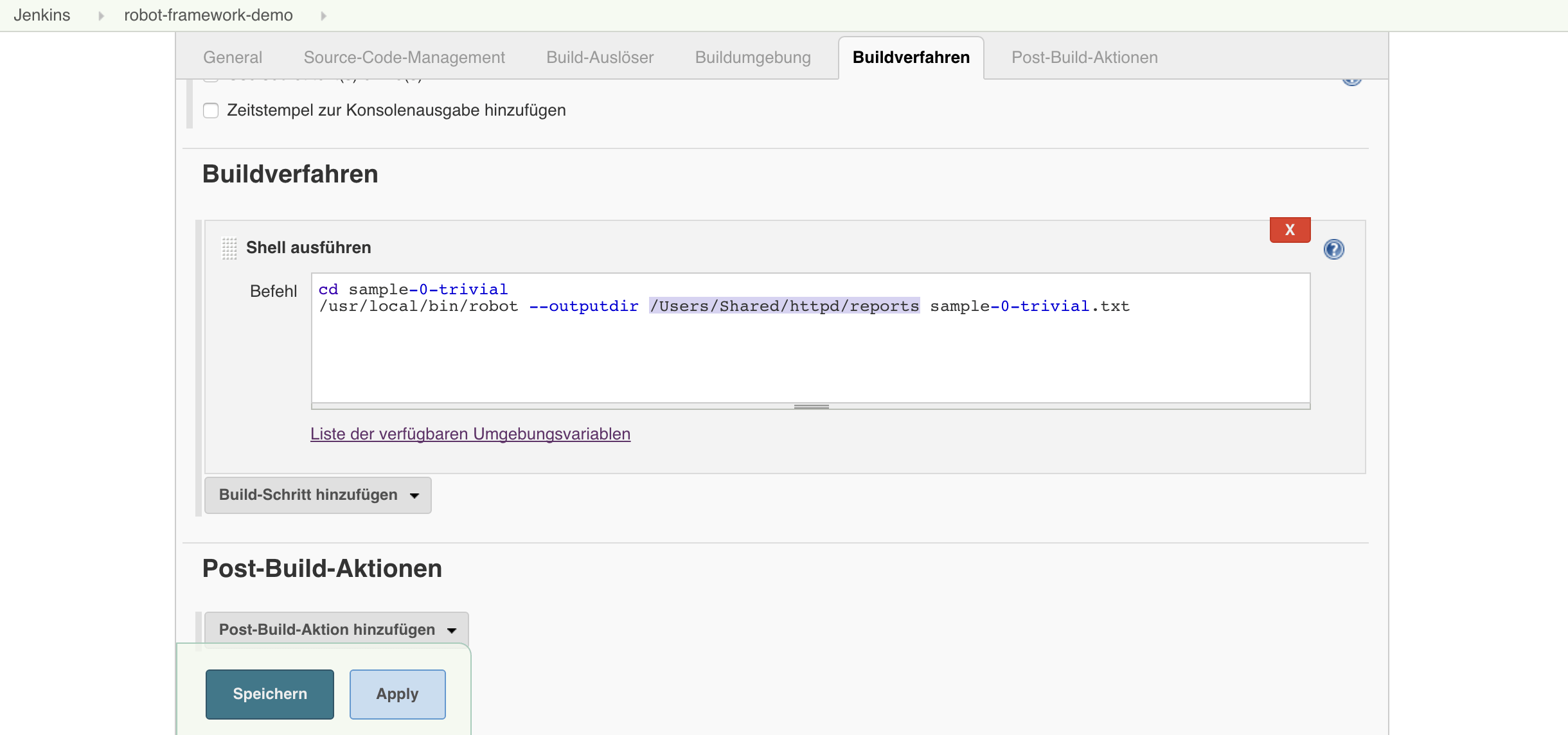Image resolution: width=1568 pixels, height=735 pixels.
Task: Open the Build-Schritt hinzufügen dropdown
Action: pos(317,495)
